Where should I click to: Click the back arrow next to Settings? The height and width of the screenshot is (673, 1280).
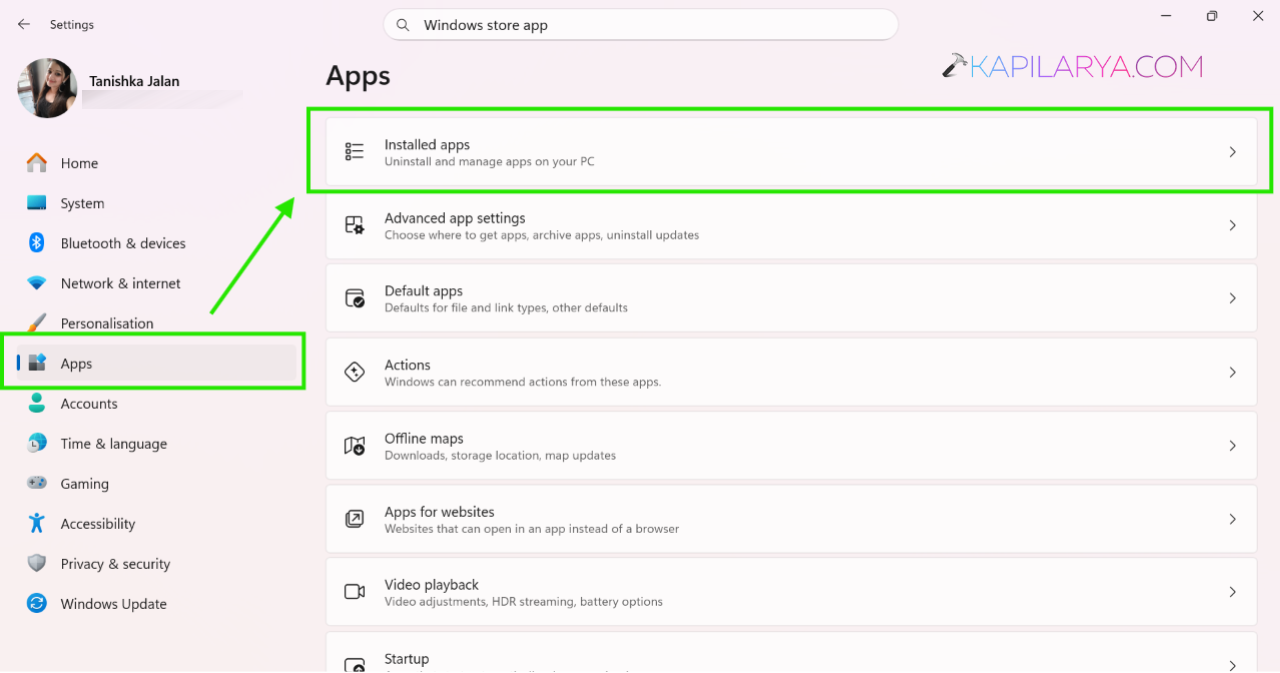tap(24, 24)
